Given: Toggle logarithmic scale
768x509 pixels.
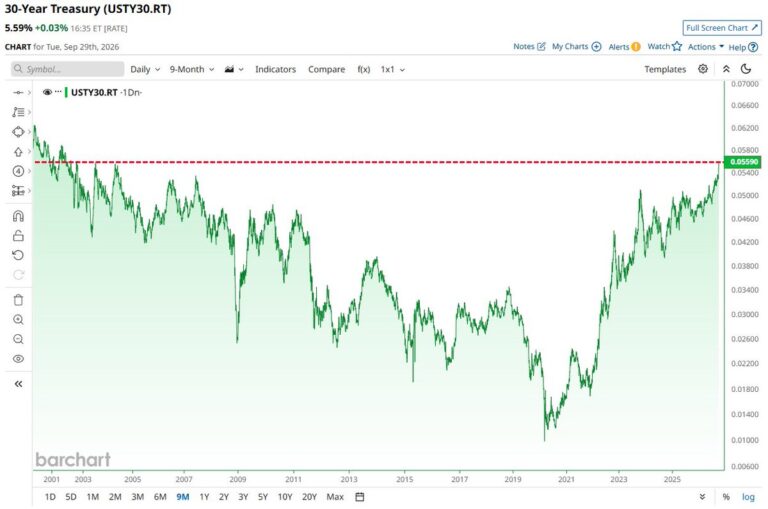Looking at the screenshot, I should click(x=748, y=497).
